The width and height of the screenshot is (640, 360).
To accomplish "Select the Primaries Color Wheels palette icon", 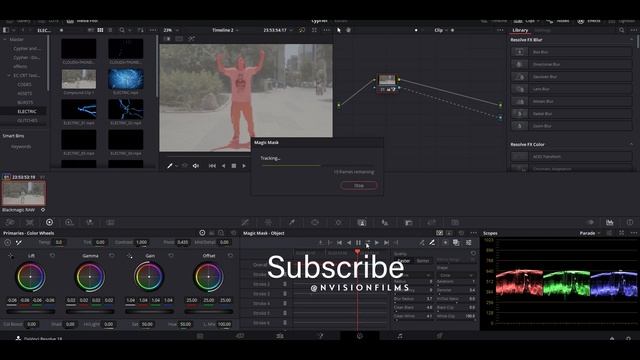I will (49, 222).
